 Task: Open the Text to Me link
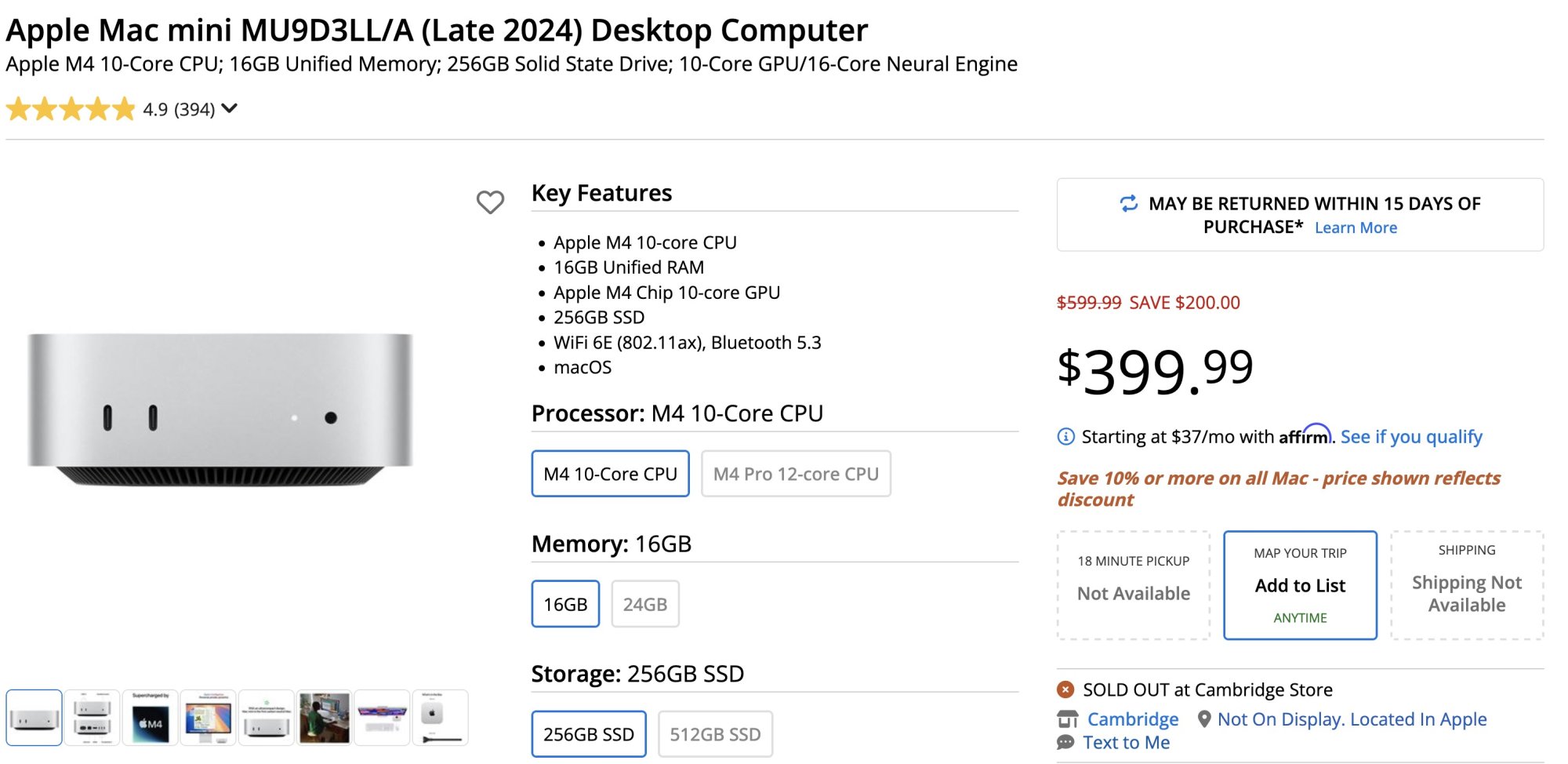[x=1126, y=743]
